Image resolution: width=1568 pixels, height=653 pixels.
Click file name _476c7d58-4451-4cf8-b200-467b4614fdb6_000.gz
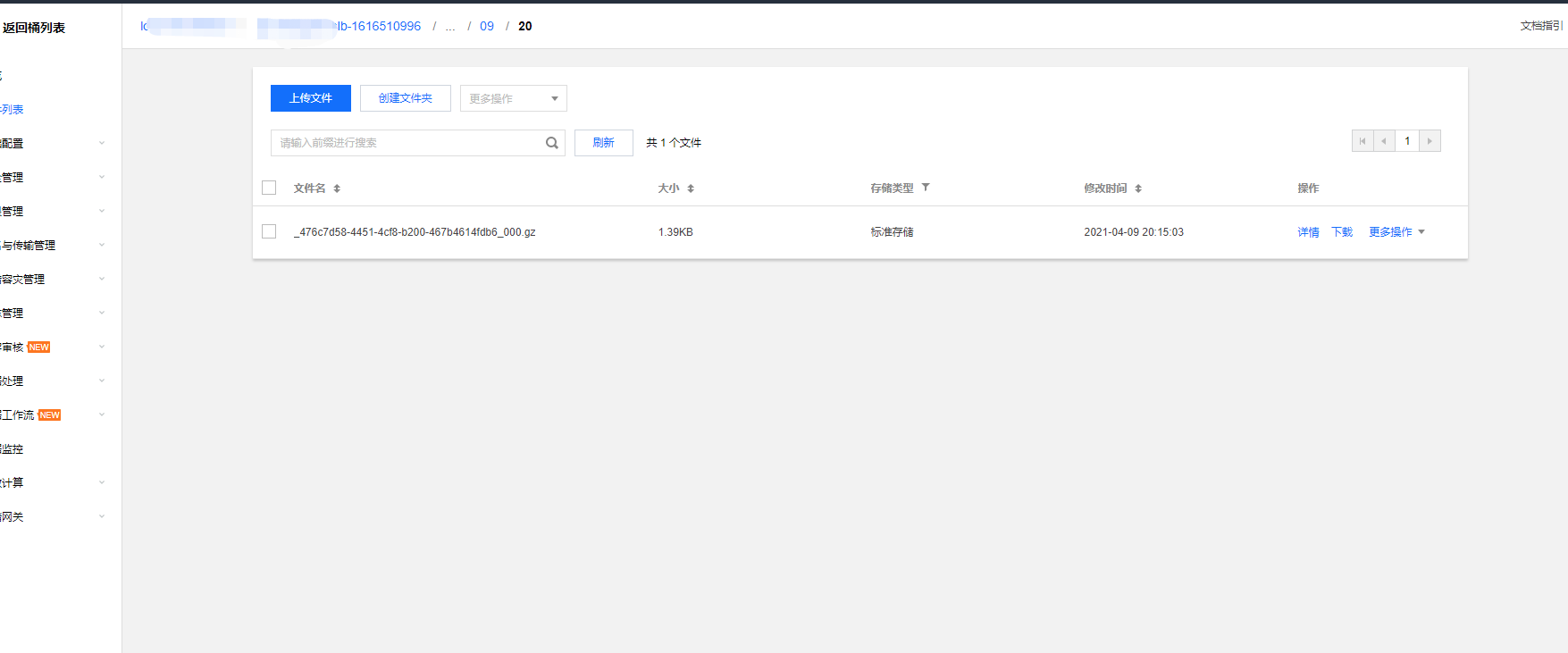point(415,232)
